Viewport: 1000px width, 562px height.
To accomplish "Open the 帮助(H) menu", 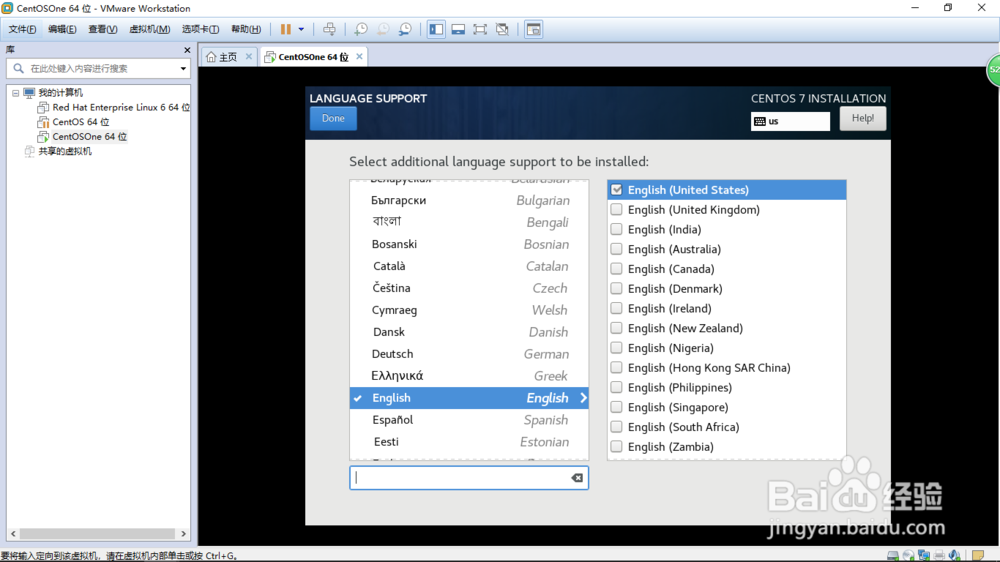I will coord(246,29).
